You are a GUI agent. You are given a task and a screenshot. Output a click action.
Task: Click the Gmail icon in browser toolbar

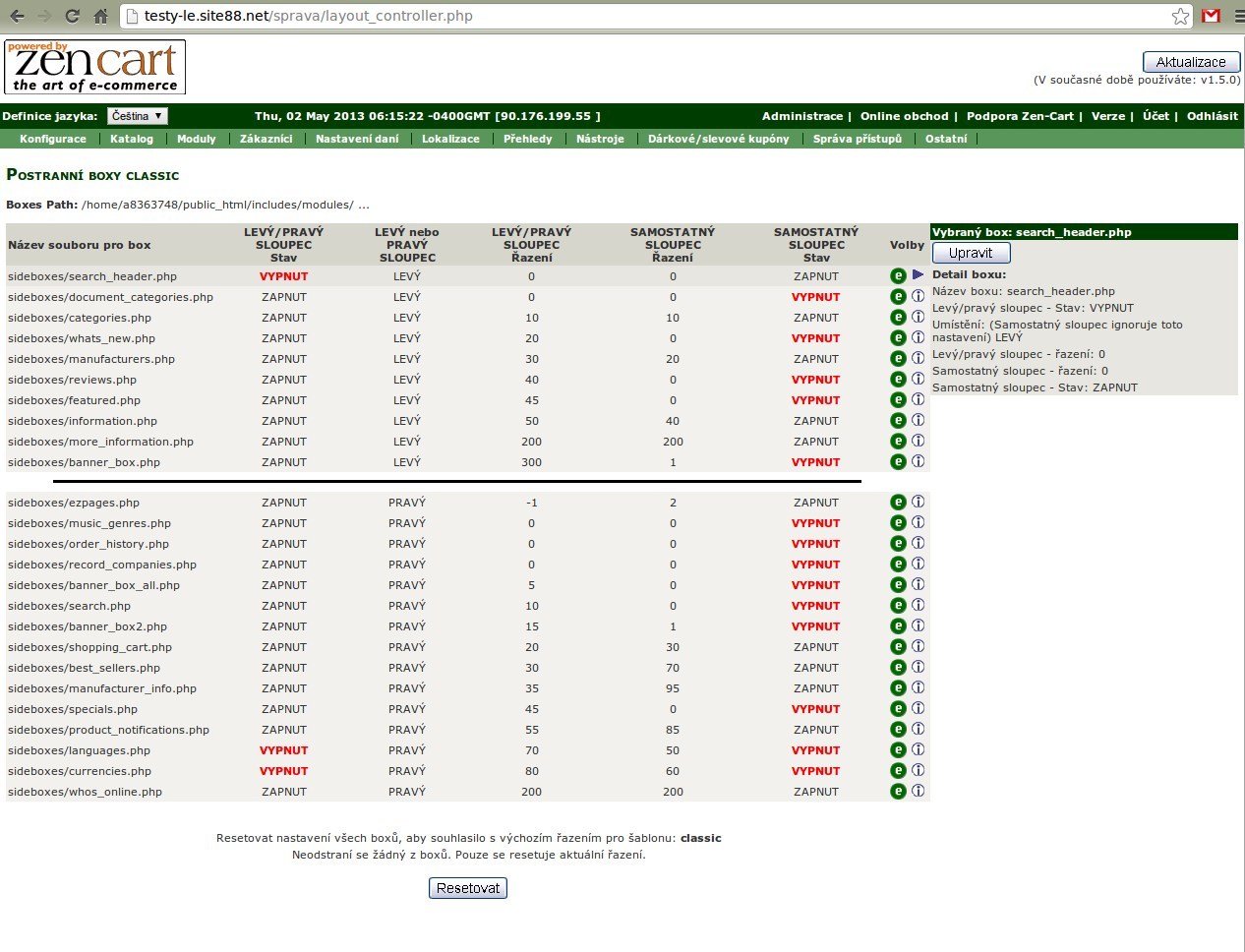tap(1211, 16)
